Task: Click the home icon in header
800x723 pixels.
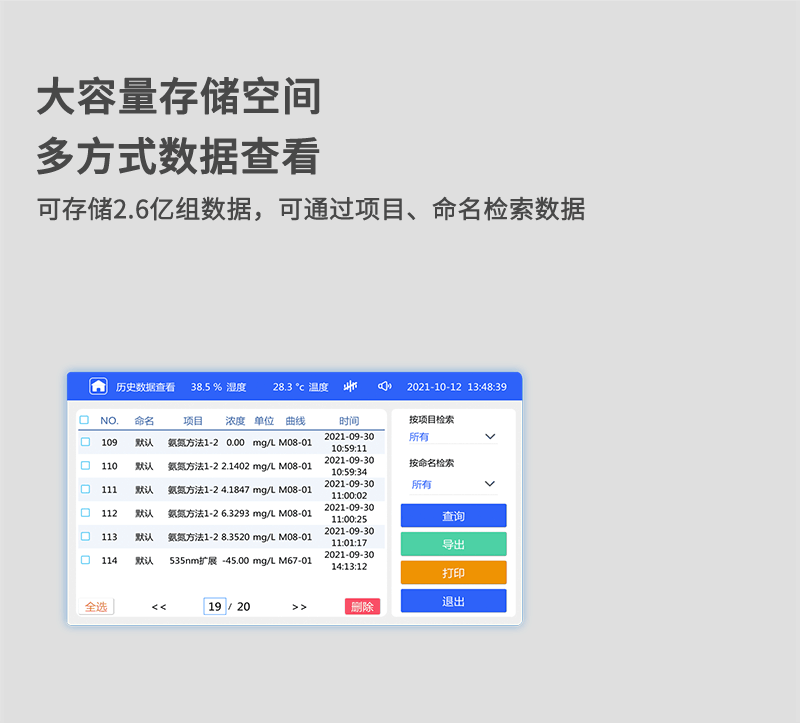Action: pos(98,386)
